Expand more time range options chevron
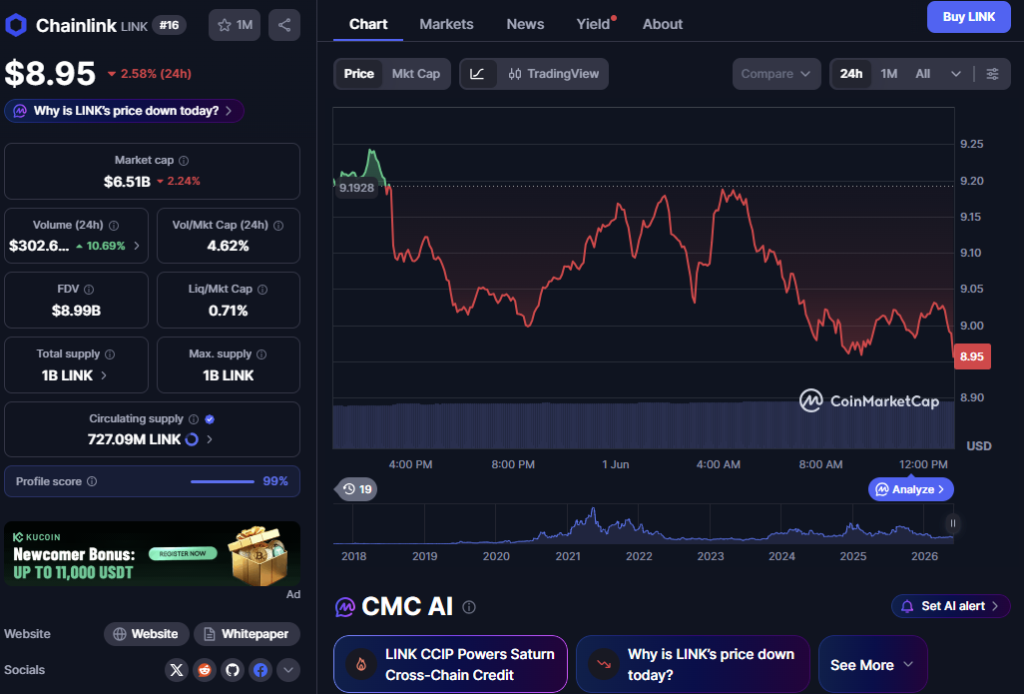Viewport: 1024px width, 694px height. [x=955, y=74]
